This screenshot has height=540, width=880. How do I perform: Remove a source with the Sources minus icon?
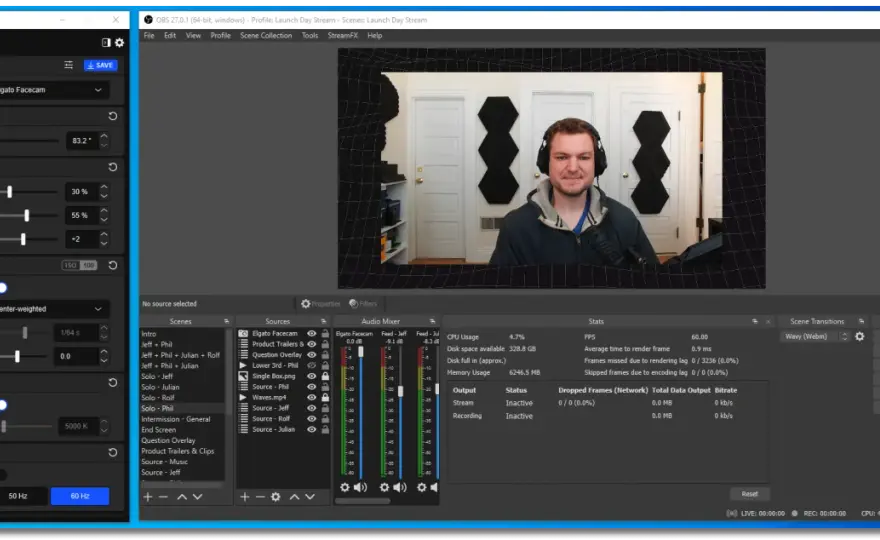click(260, 497)
